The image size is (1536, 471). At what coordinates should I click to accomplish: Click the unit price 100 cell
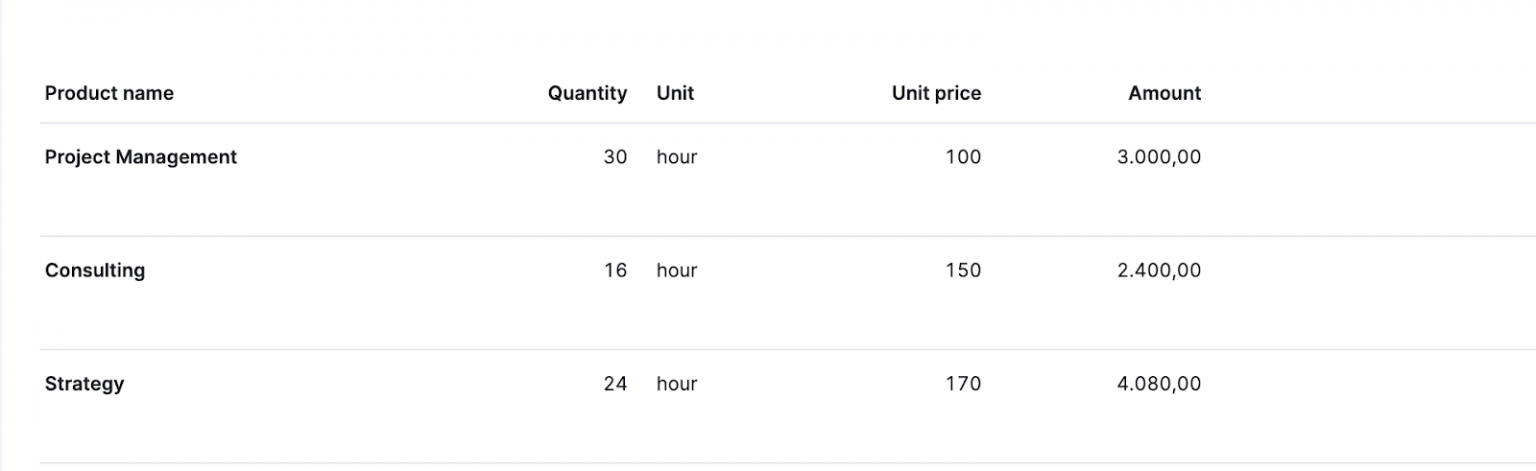pos(963,157)
